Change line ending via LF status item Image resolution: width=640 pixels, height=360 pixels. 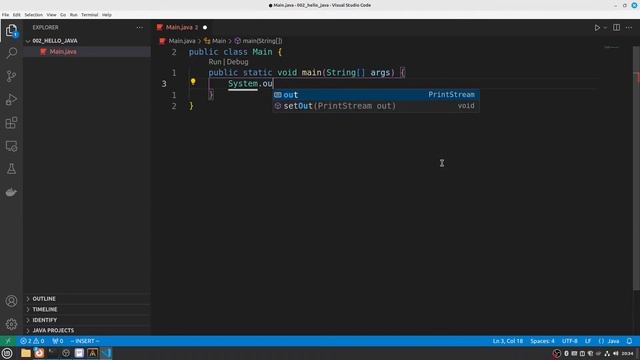tap(588, 341)
